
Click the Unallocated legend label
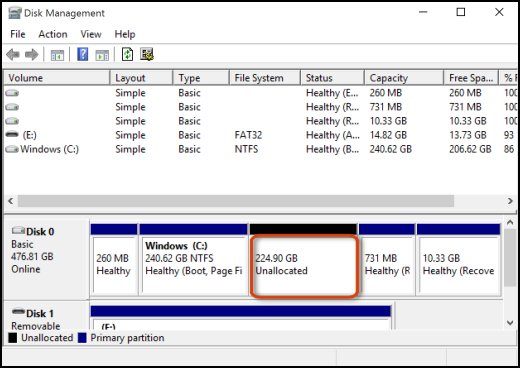(47, 338)
